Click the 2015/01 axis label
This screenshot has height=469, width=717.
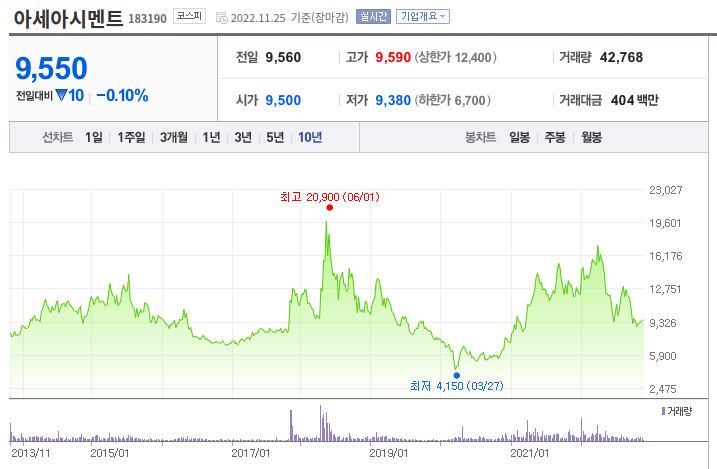[x=110, y=453]
